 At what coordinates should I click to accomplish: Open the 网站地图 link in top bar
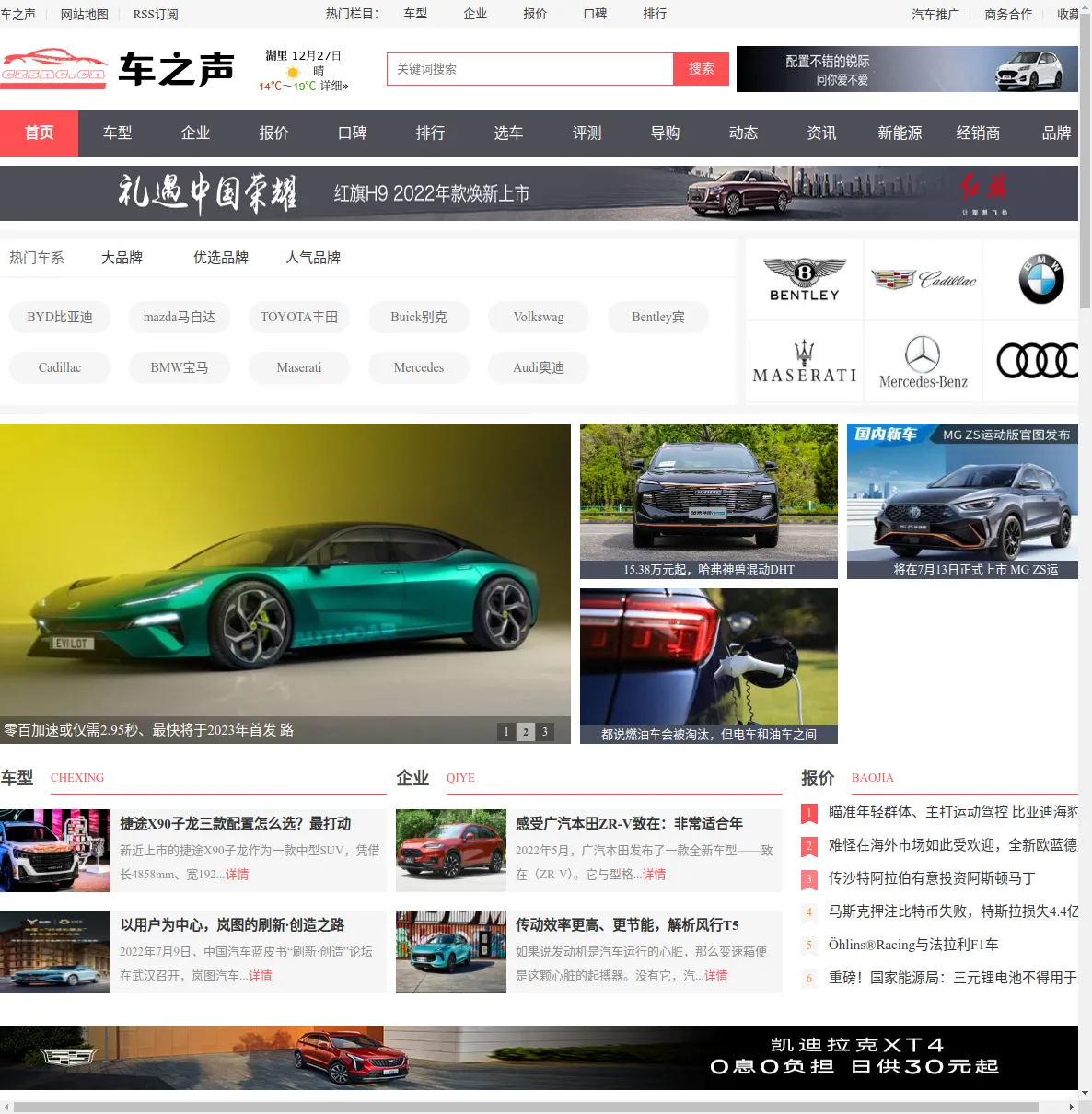(85, 15)
